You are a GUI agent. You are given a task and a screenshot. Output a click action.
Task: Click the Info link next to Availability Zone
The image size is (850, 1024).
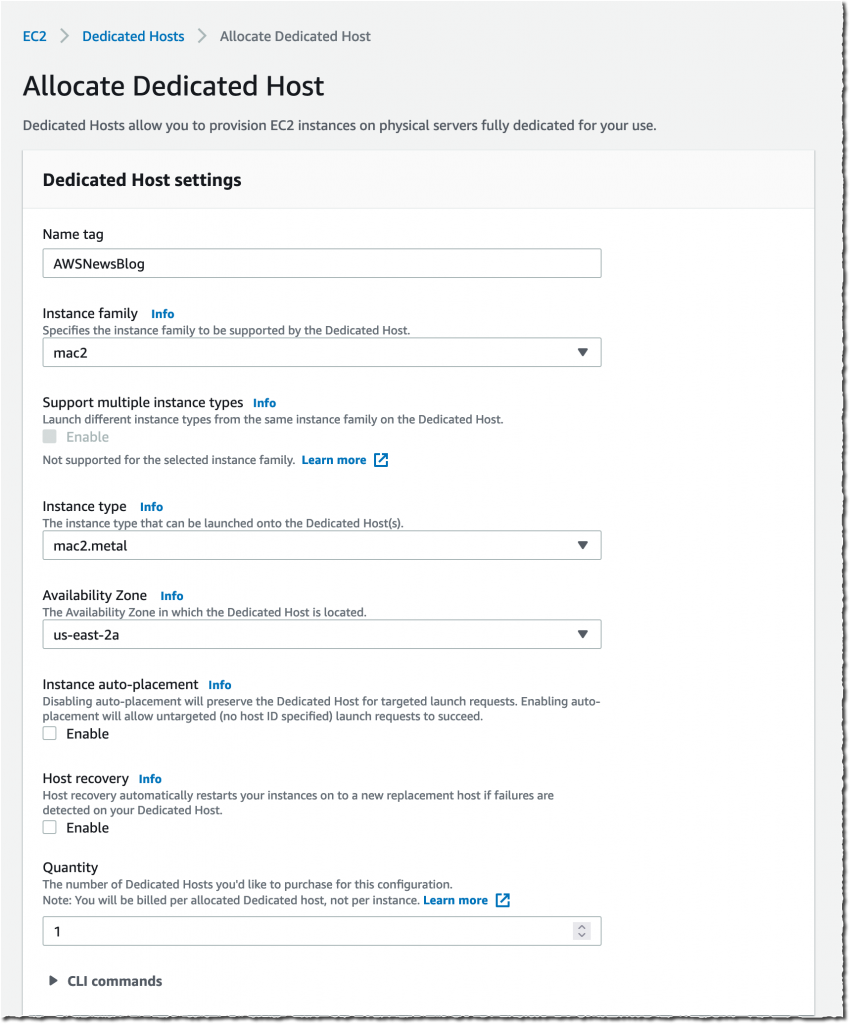pos(172,595)
